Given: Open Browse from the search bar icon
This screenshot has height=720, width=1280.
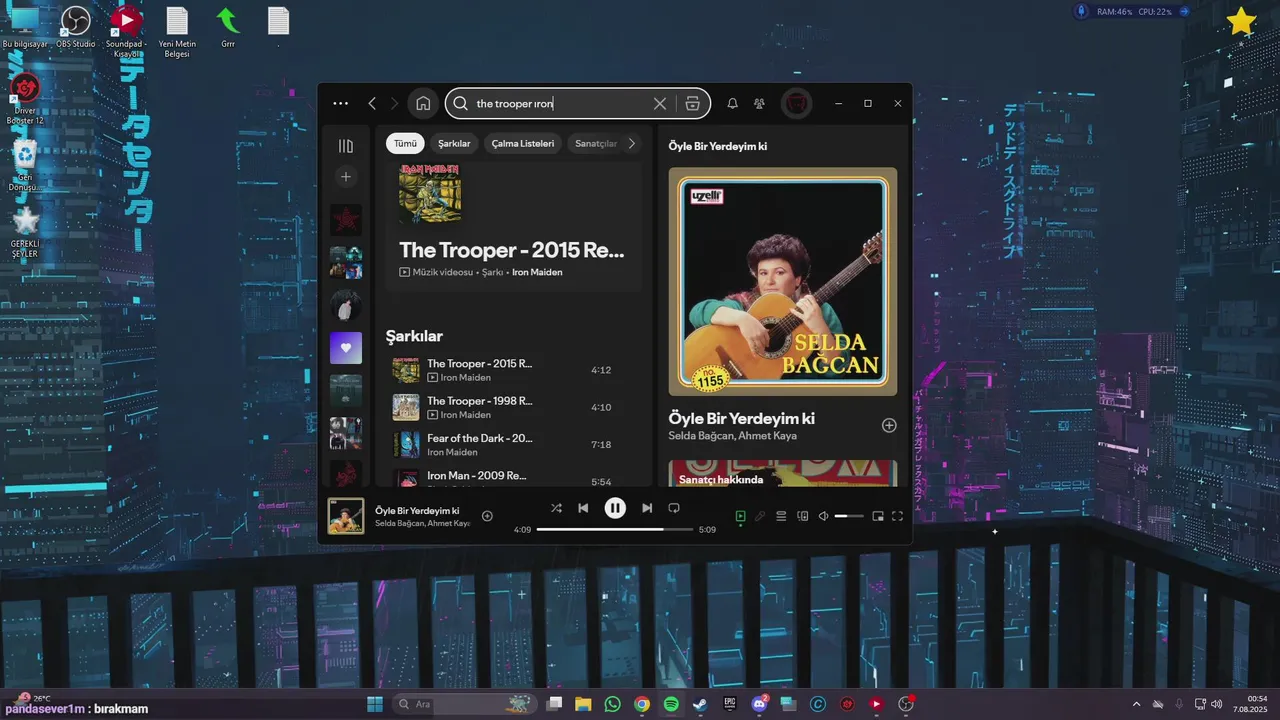Looking at the screenshot, I should 692,103.
